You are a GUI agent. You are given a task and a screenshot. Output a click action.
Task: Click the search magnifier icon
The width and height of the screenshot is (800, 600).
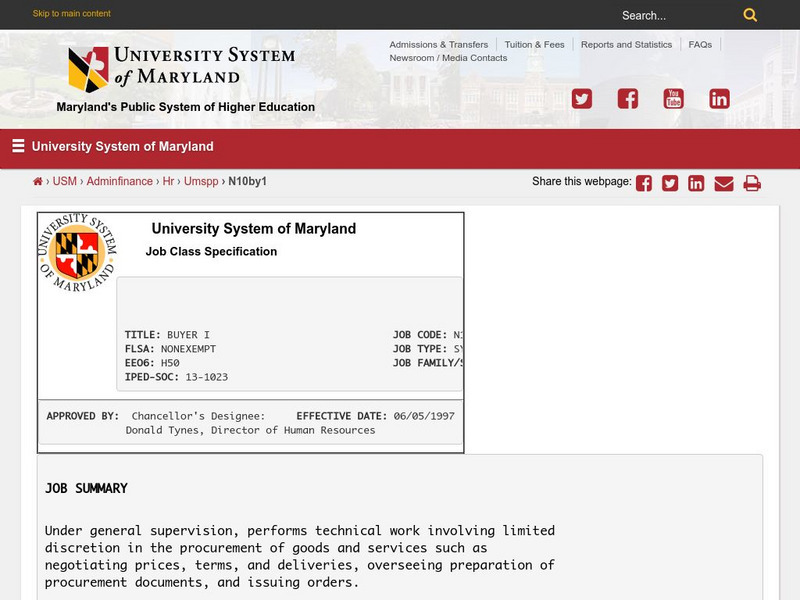pyautogui.click(x=750, y=15)
